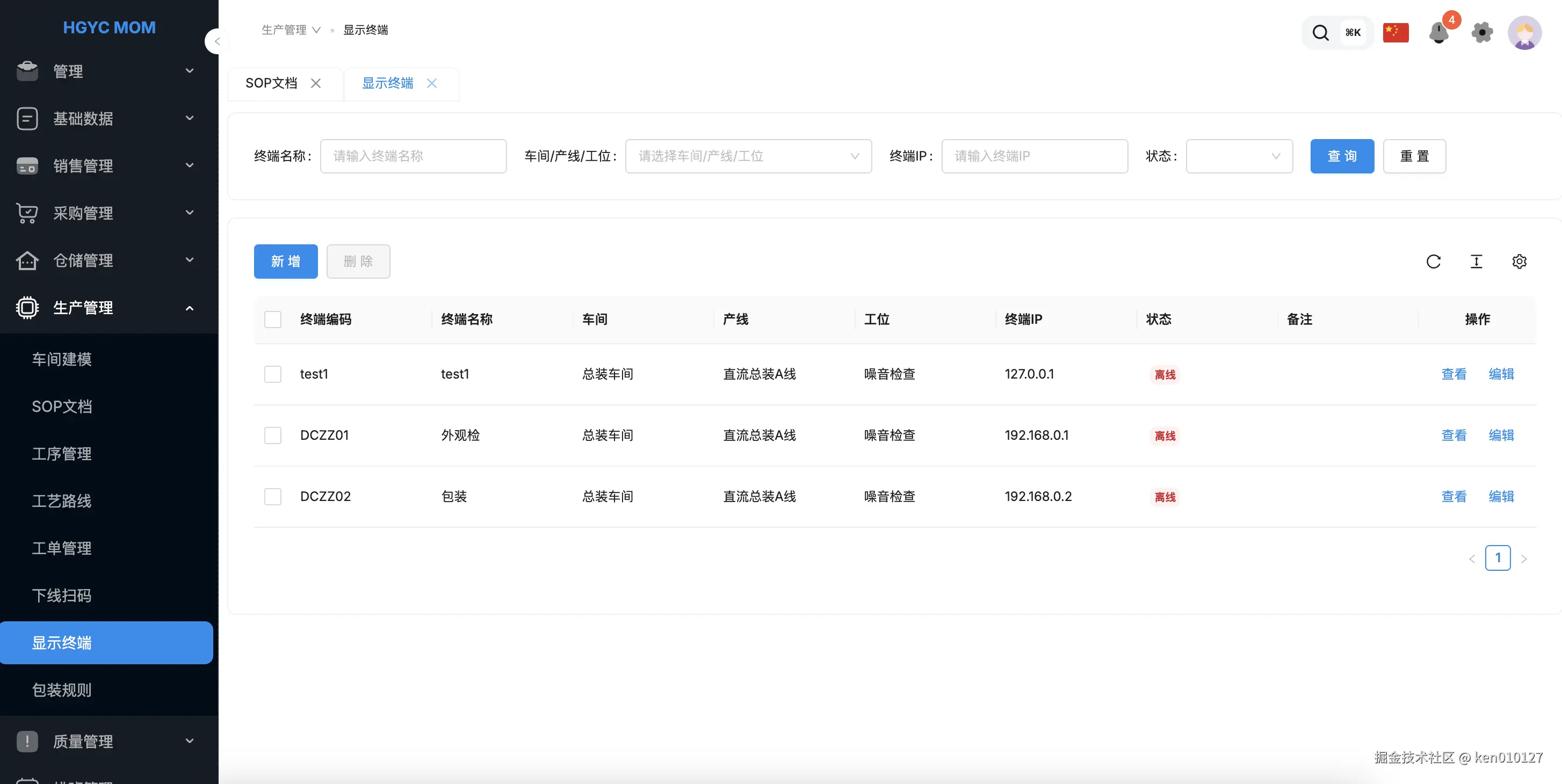
Task: Open table column settings gear icon
Action: click(1519, 262)
